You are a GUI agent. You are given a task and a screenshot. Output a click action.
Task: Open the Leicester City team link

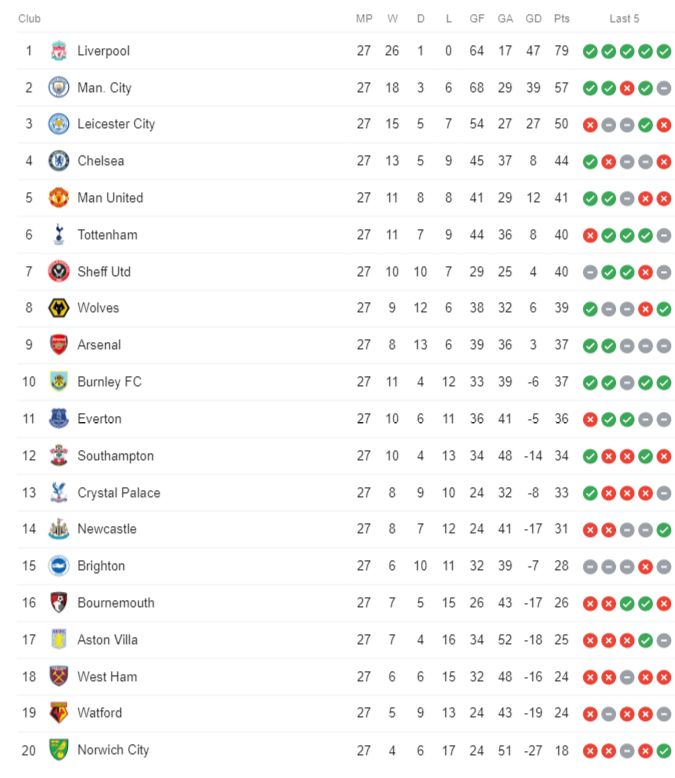tap(116, 124)
